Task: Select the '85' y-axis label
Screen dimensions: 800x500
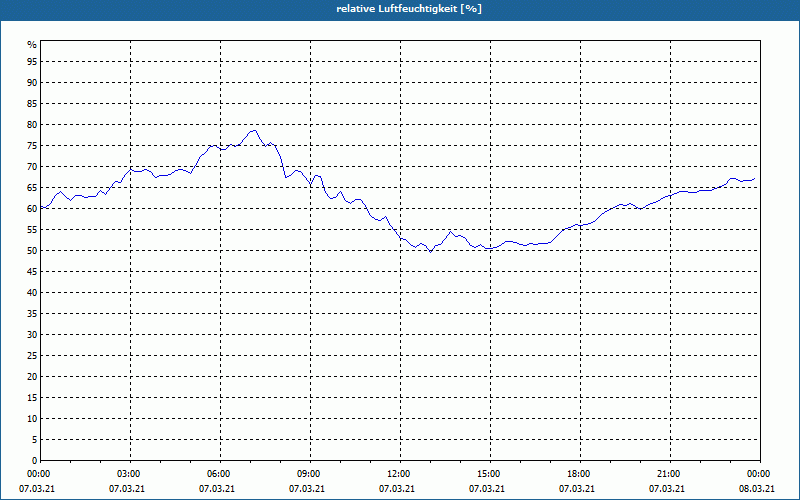Action: pyautogui.click(x=32, y=104)
